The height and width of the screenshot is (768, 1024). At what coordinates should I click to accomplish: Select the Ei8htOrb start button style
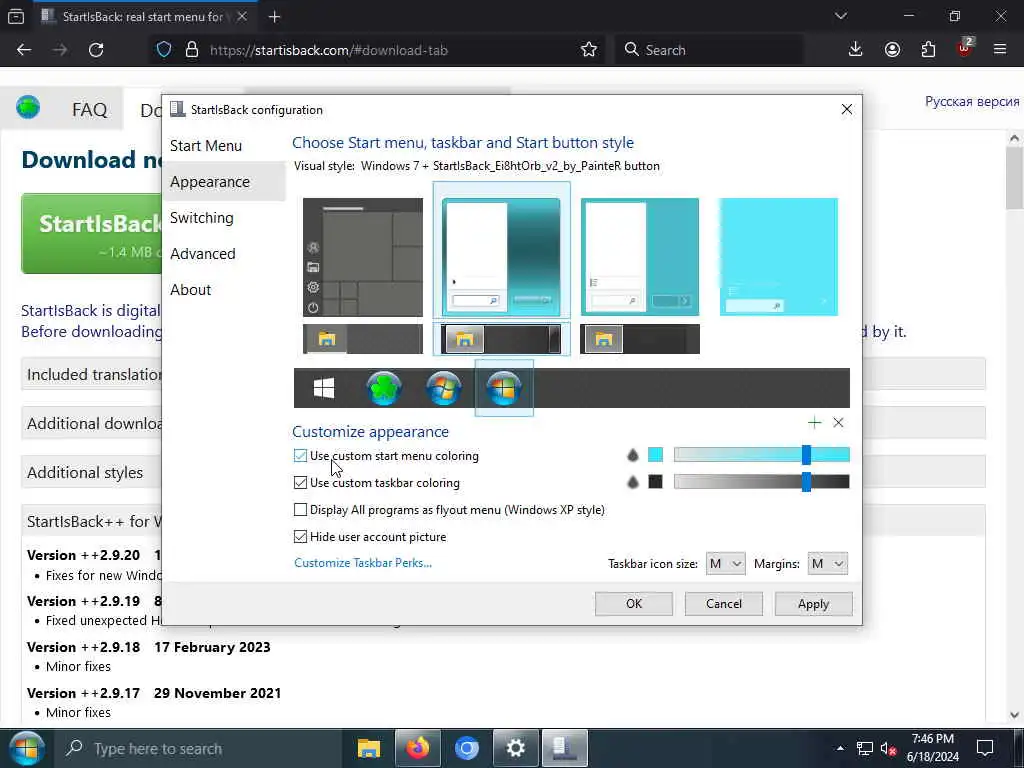504,388
